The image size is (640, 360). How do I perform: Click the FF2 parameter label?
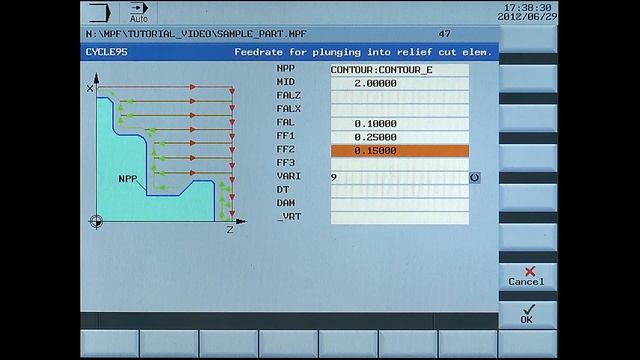(x=285, y=149)
